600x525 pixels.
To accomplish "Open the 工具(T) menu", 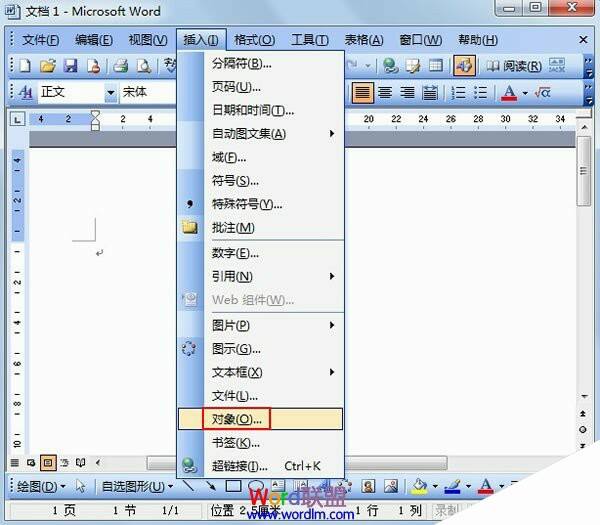I will pyautogui.click(x=310, y=40).
